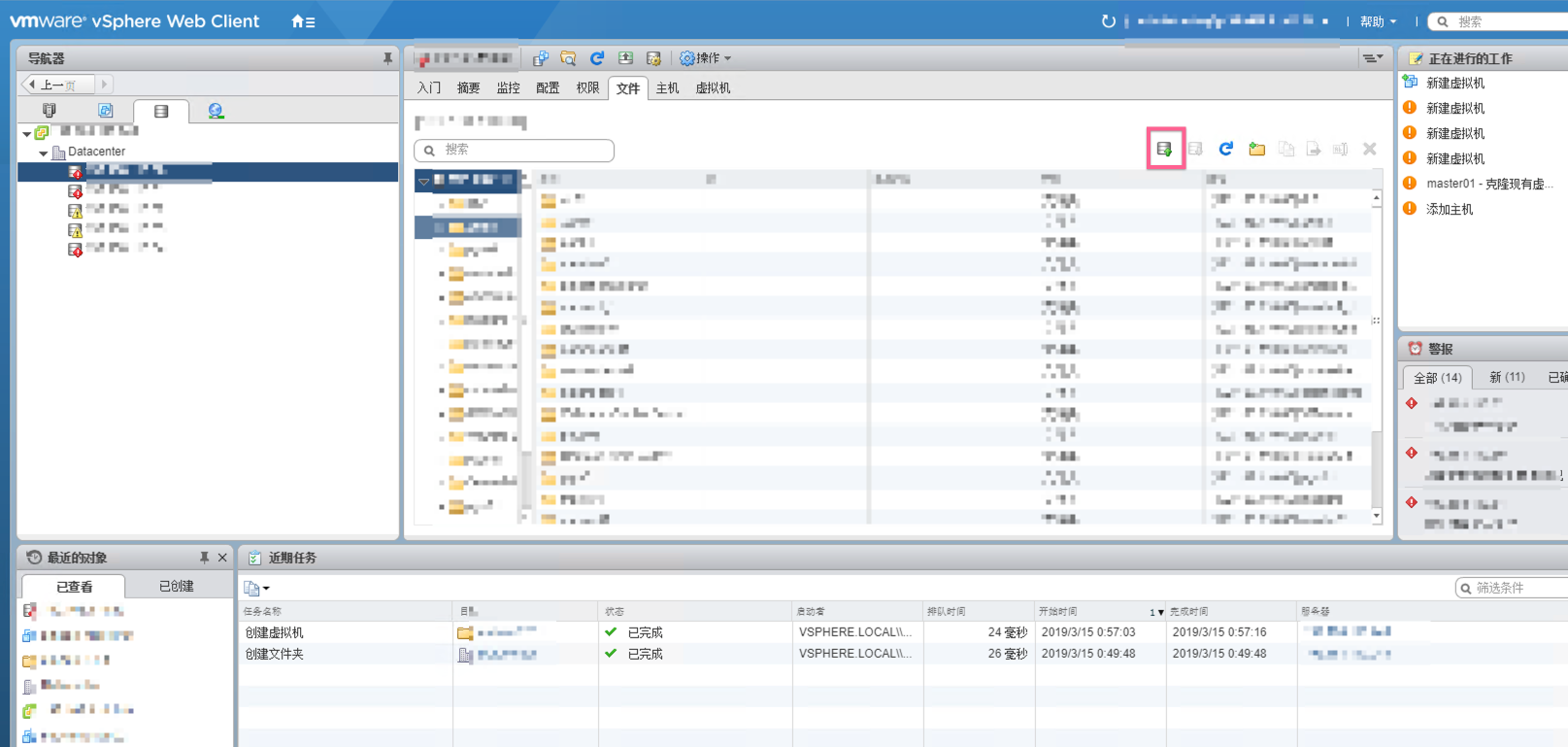Viewport: 1568px width, 747px height.
Task: Open the 添加主机 work-in-progress item
Action: (1449, 209)
